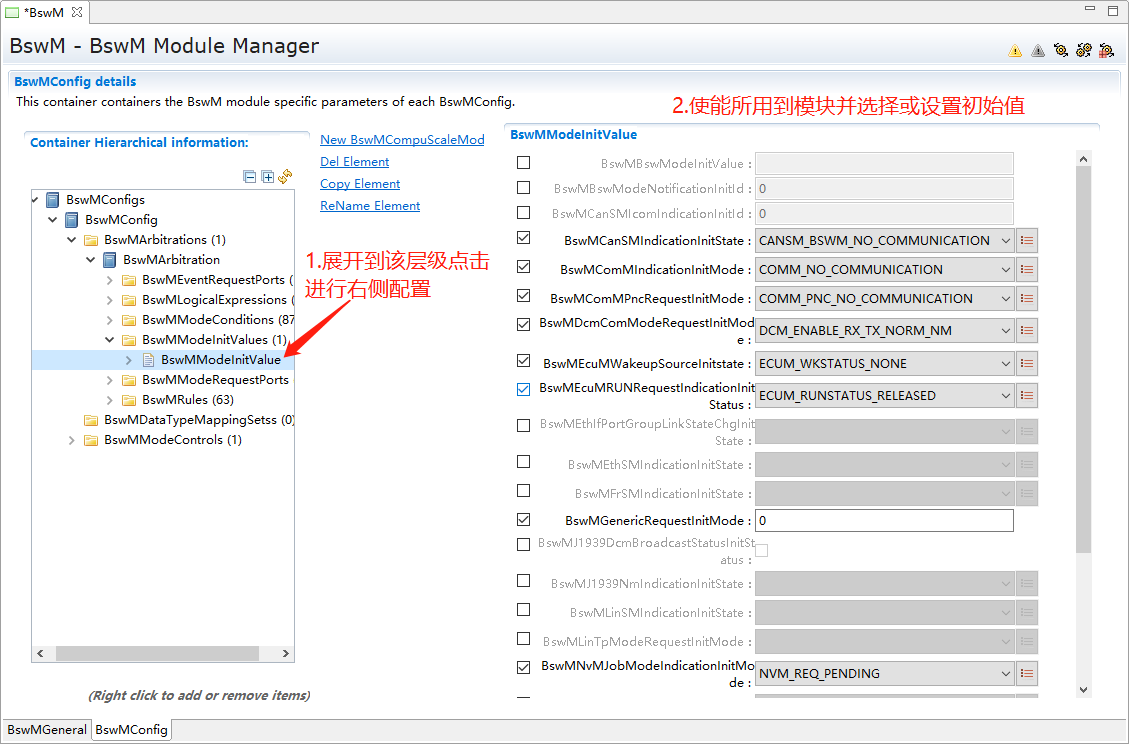Enable the BswMBswModeInitValue checkbox
The width and height of the screenshot is (1129, 744).
(524, 162)
